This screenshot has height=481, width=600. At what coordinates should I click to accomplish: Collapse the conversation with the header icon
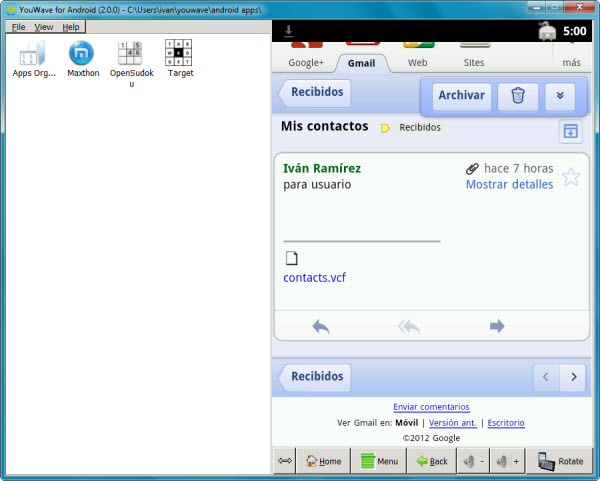[569, 131]
